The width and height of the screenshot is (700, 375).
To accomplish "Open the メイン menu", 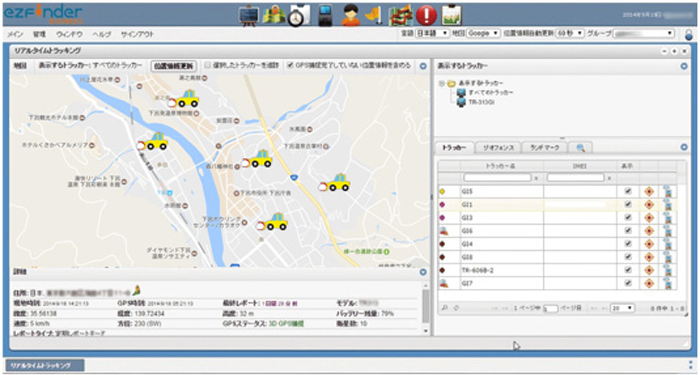I will (15, 34).
